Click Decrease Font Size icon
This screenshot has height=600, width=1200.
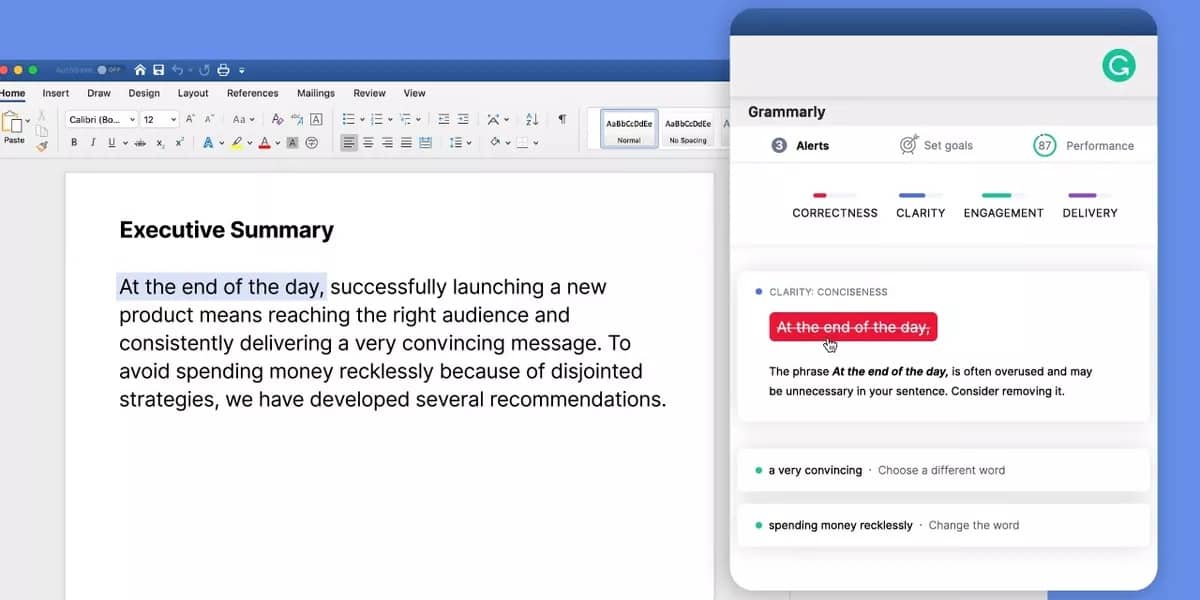pos(209,119)
